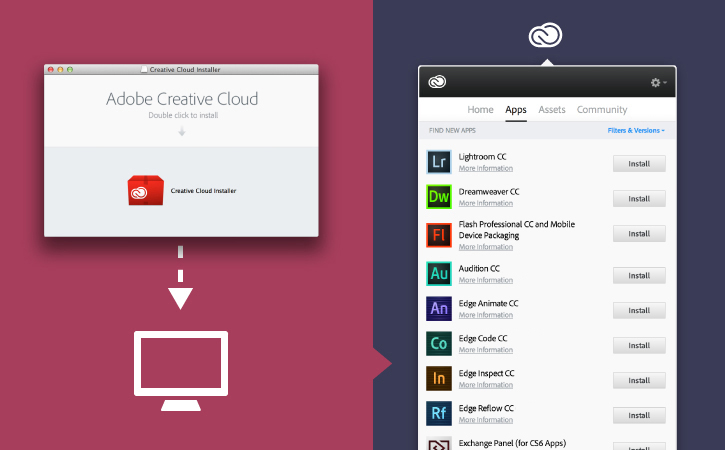Install Lightroom CC
The height and width of the screenshot is (450, 725).
pos(639,164)
